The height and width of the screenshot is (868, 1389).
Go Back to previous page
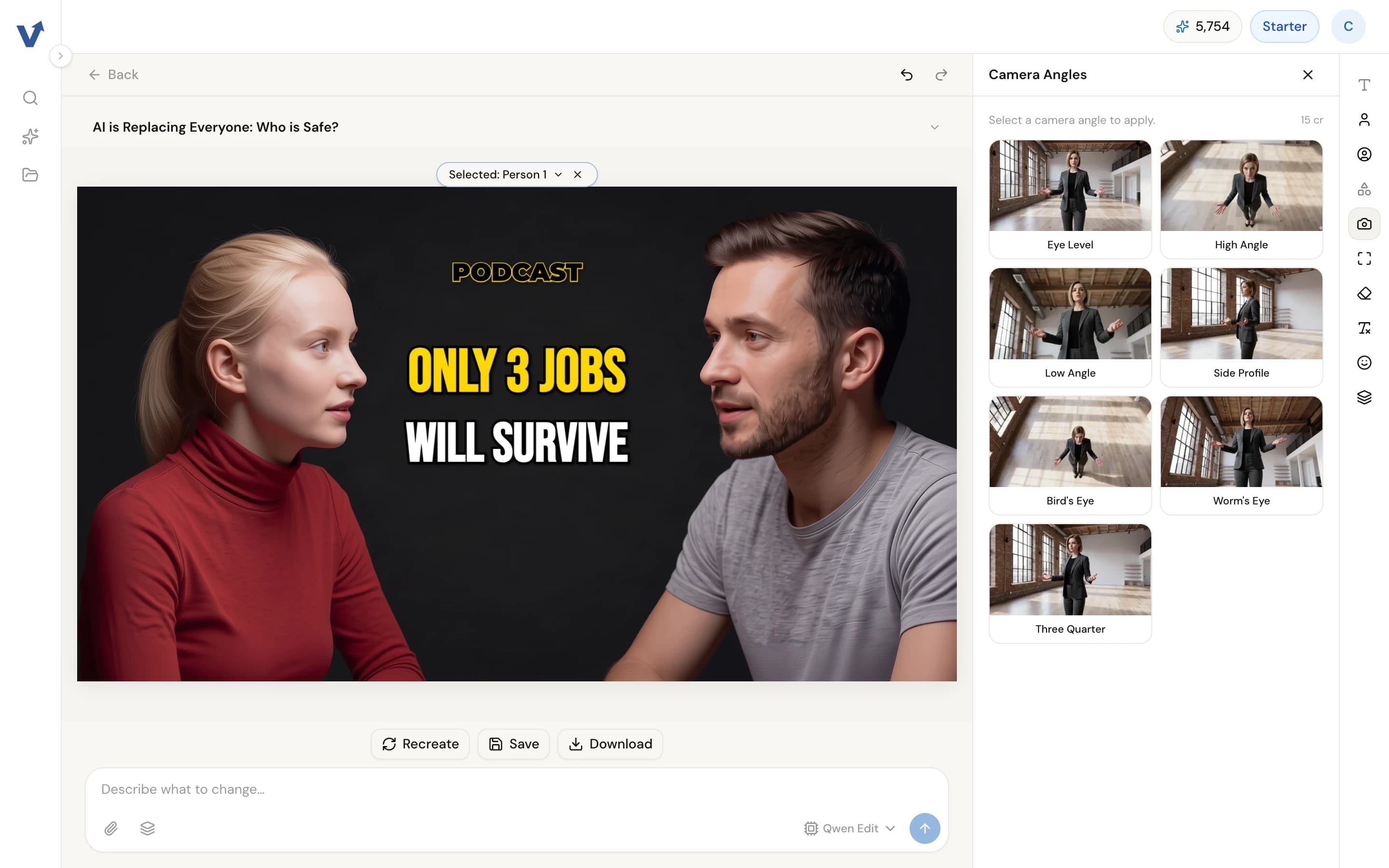(113, 75)
